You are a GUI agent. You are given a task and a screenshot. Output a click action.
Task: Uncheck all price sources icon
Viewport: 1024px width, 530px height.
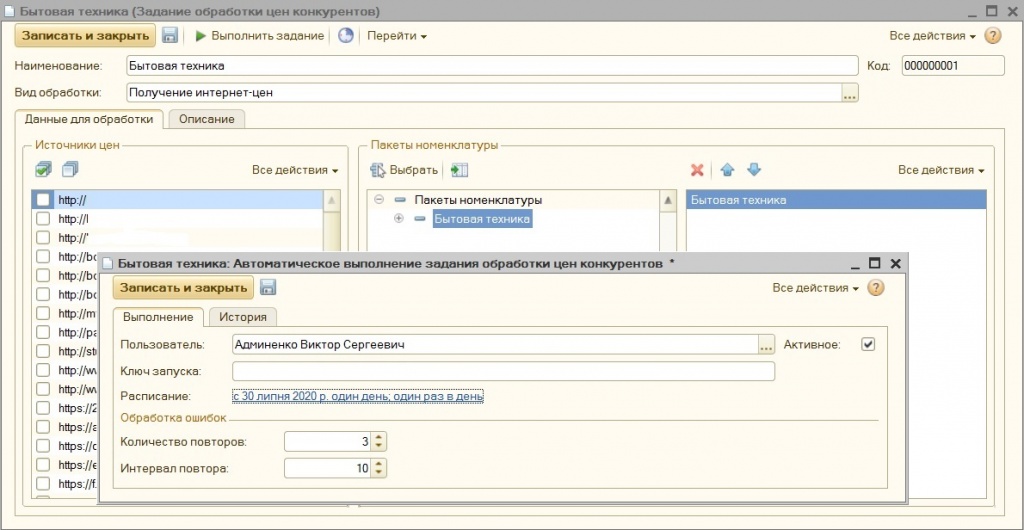pos(71,170)
